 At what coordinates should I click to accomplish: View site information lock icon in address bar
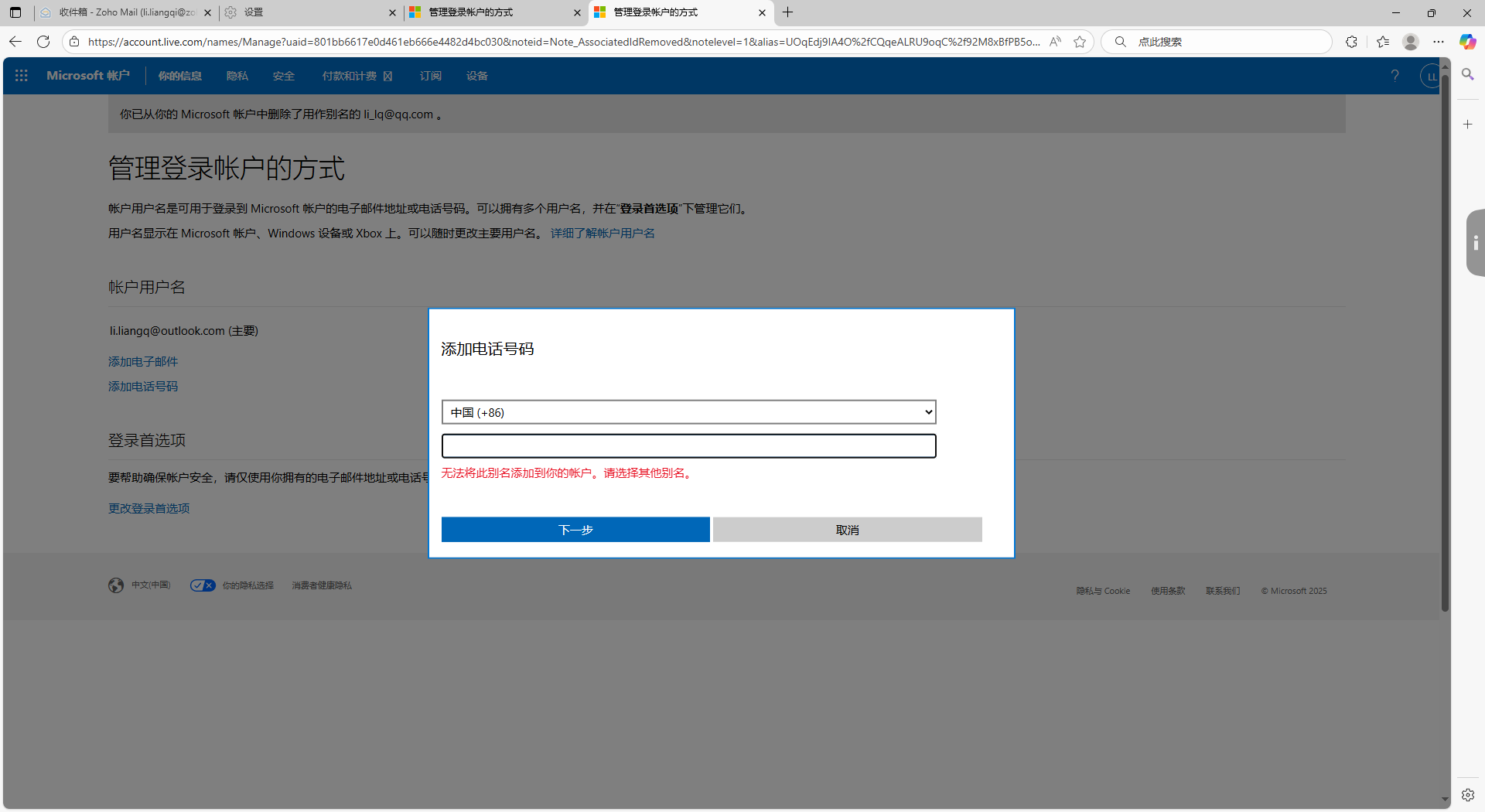pyautogui.click(x=74, y=42)
